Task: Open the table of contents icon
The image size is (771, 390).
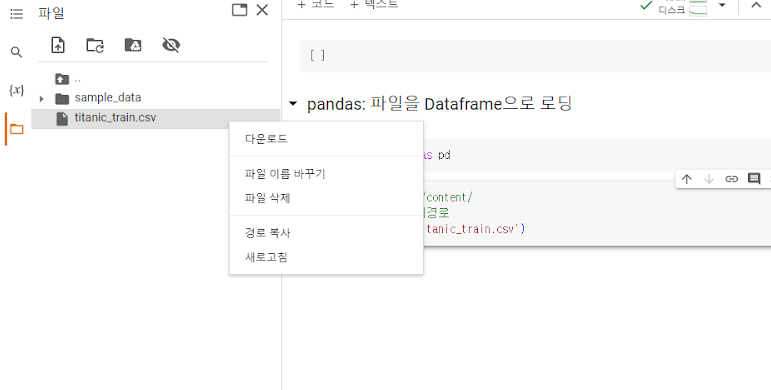Action: coord(16,13)
